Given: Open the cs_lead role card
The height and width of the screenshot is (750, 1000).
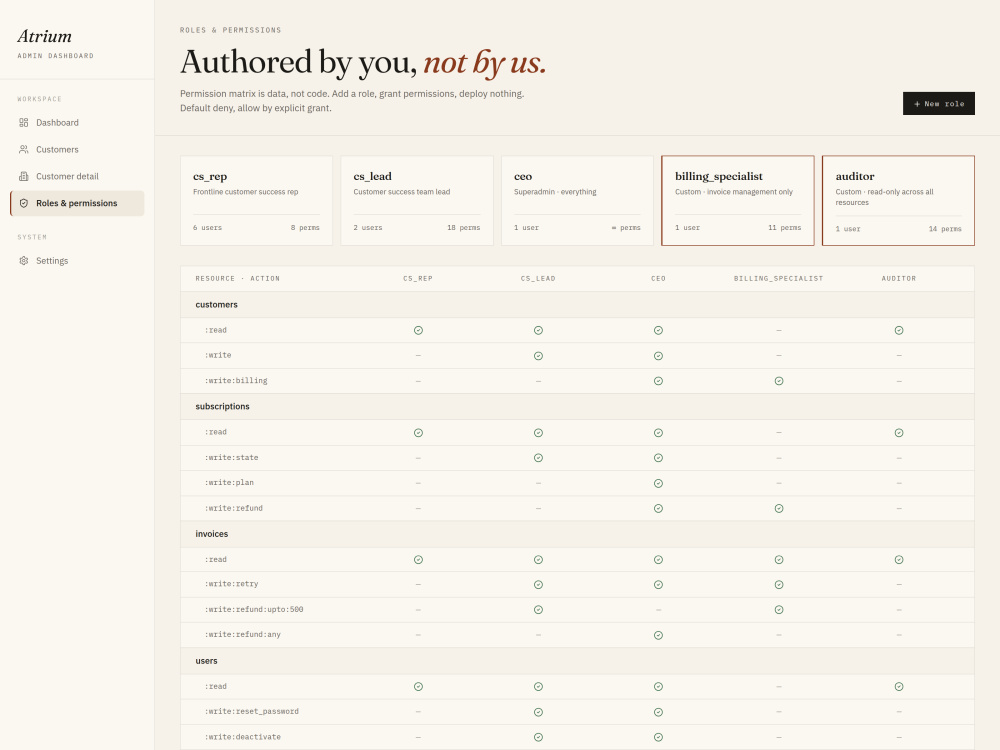Looking at the screenshot, I should coord(417,200).
